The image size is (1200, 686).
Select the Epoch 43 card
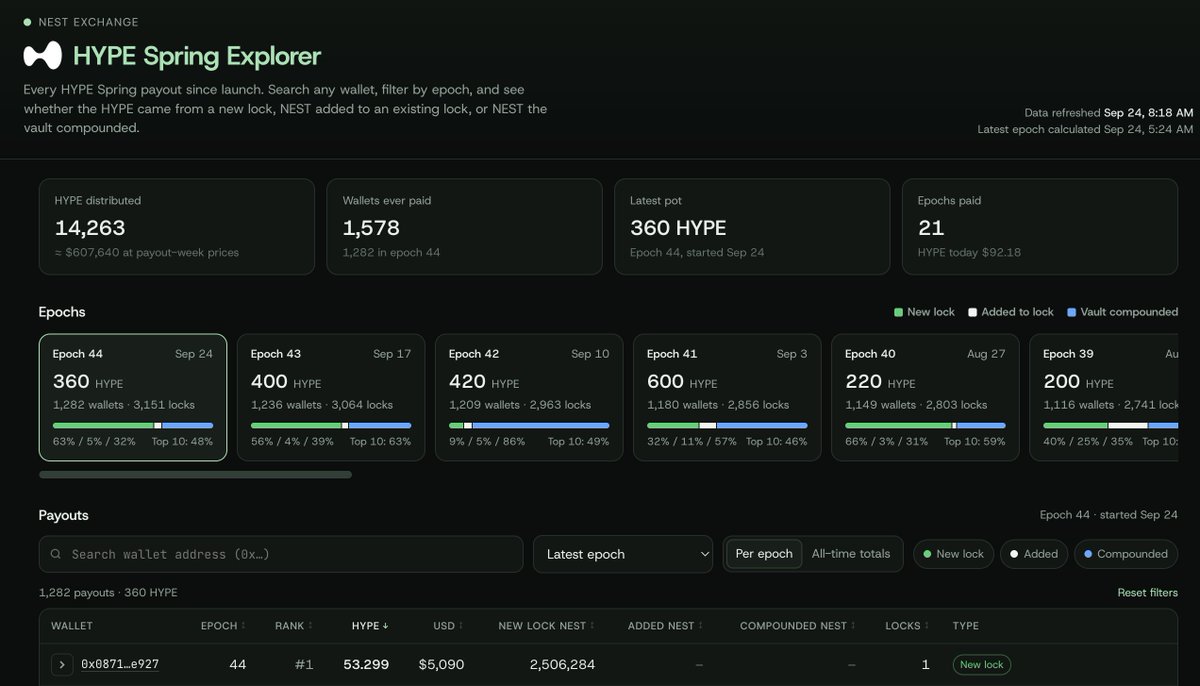331,397
